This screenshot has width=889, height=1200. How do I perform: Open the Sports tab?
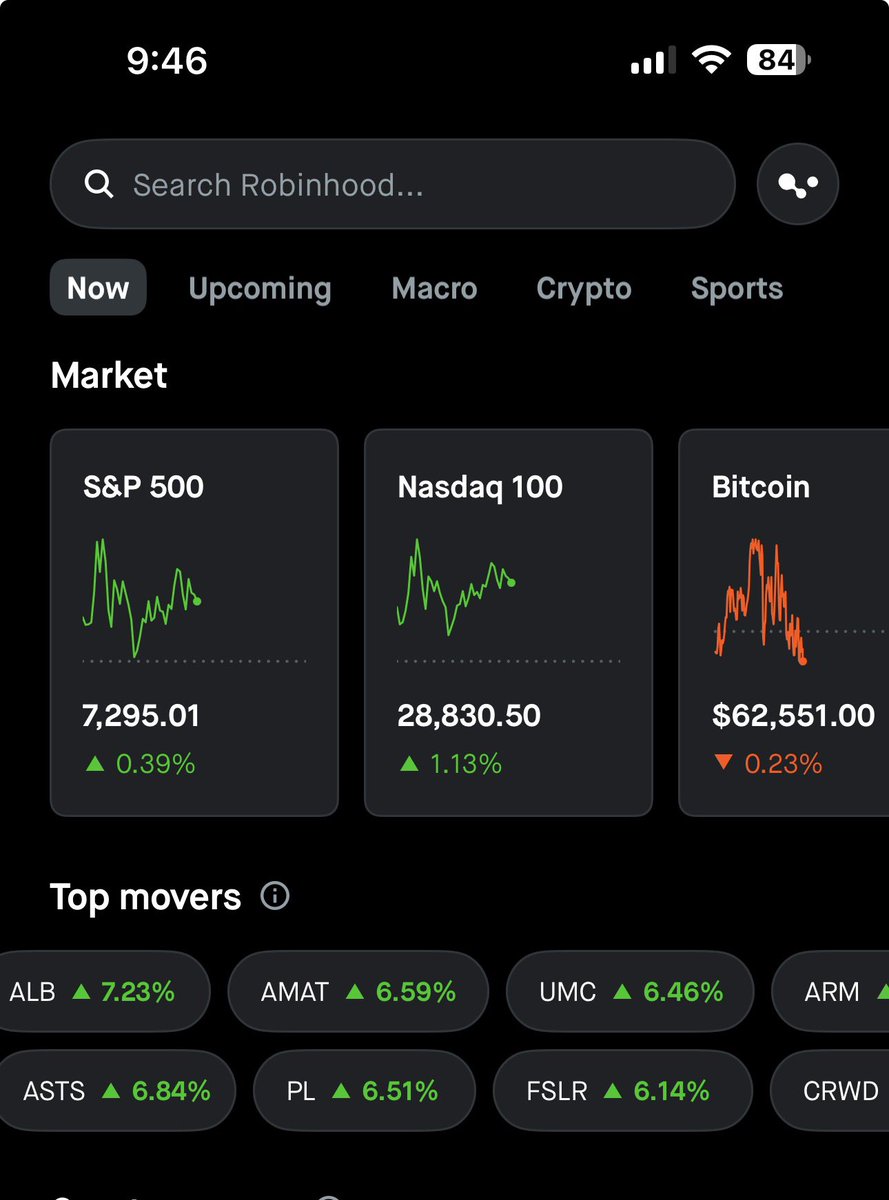point(737,288)
